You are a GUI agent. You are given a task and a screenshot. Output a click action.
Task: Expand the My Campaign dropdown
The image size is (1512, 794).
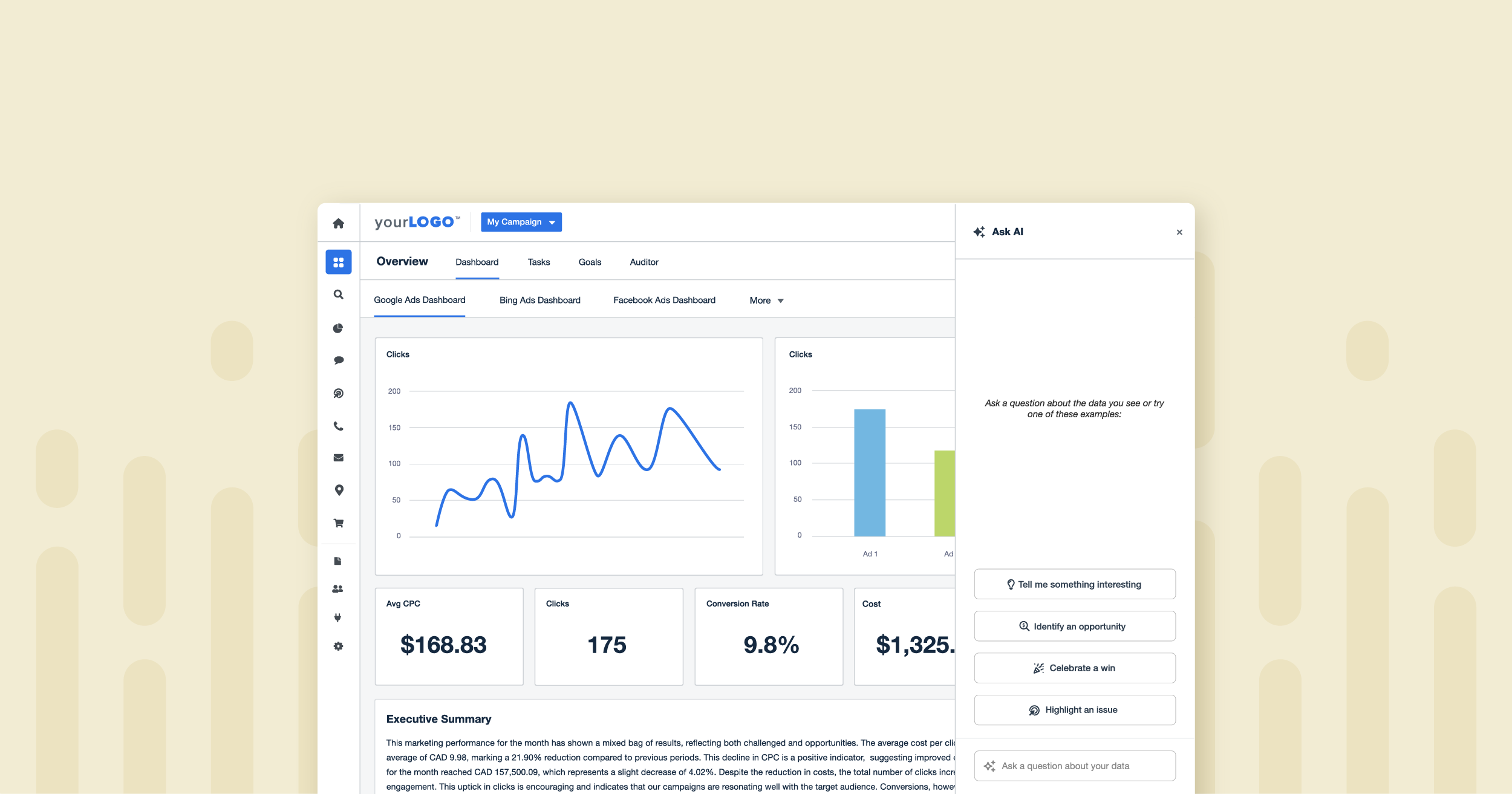coord(521,222)
